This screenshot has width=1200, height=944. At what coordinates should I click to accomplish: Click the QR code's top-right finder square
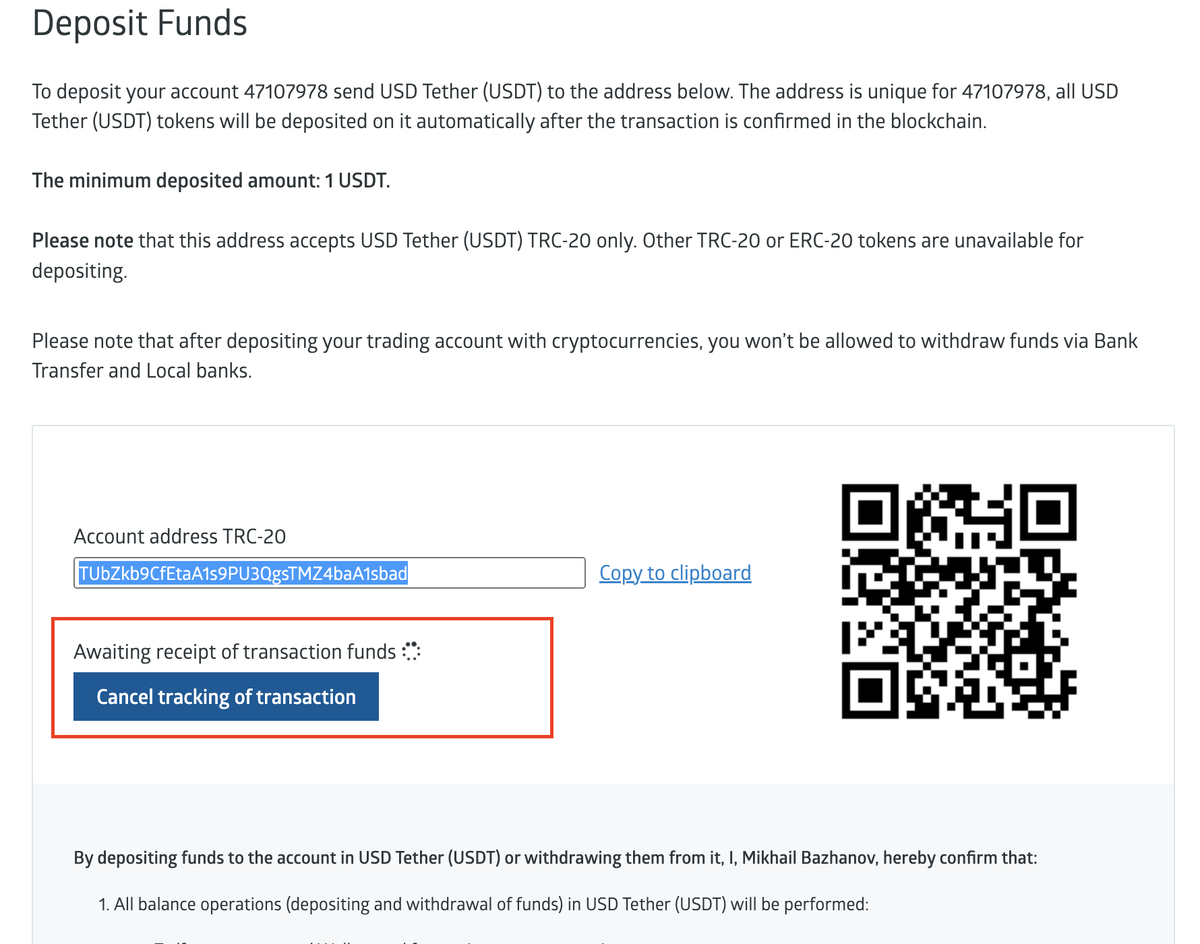pos(1045,516)
